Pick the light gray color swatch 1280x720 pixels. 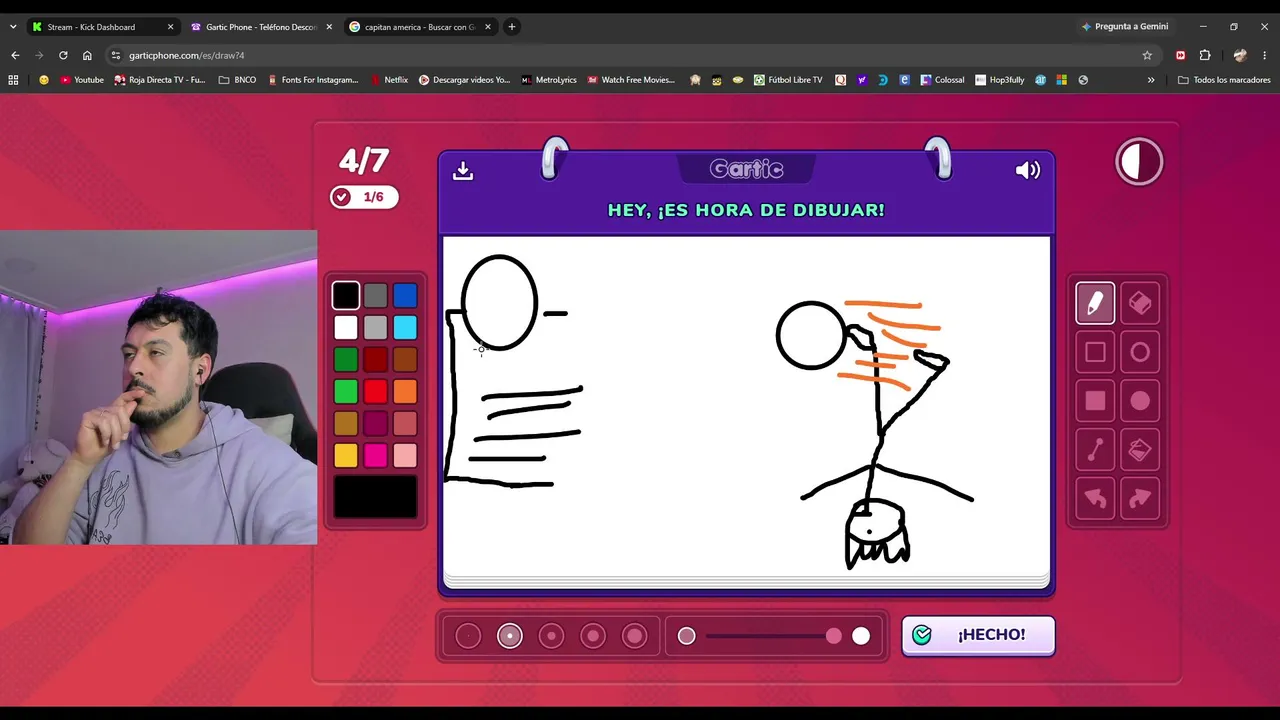coord(375,327)
